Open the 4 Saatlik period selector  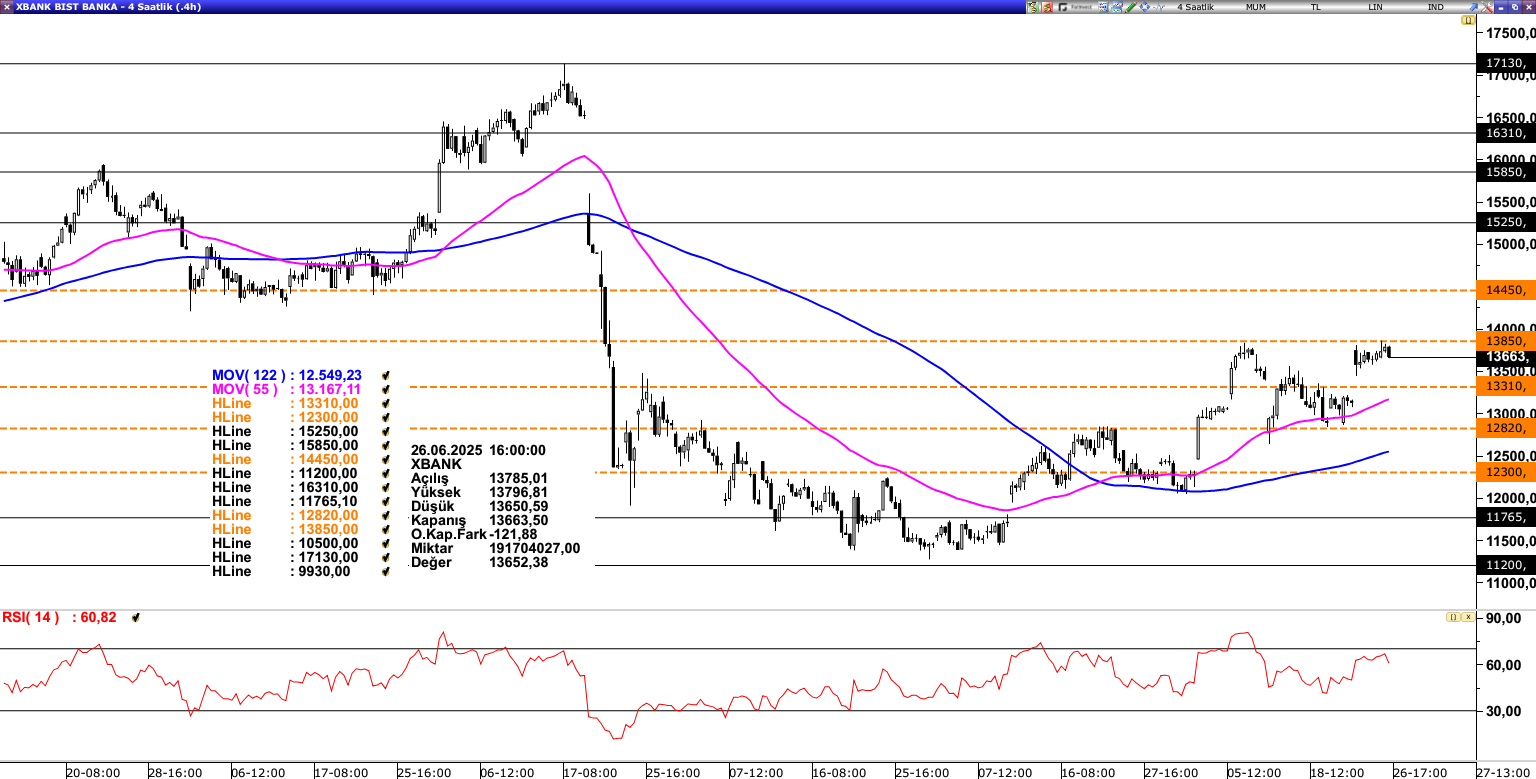pos(1195,7)
